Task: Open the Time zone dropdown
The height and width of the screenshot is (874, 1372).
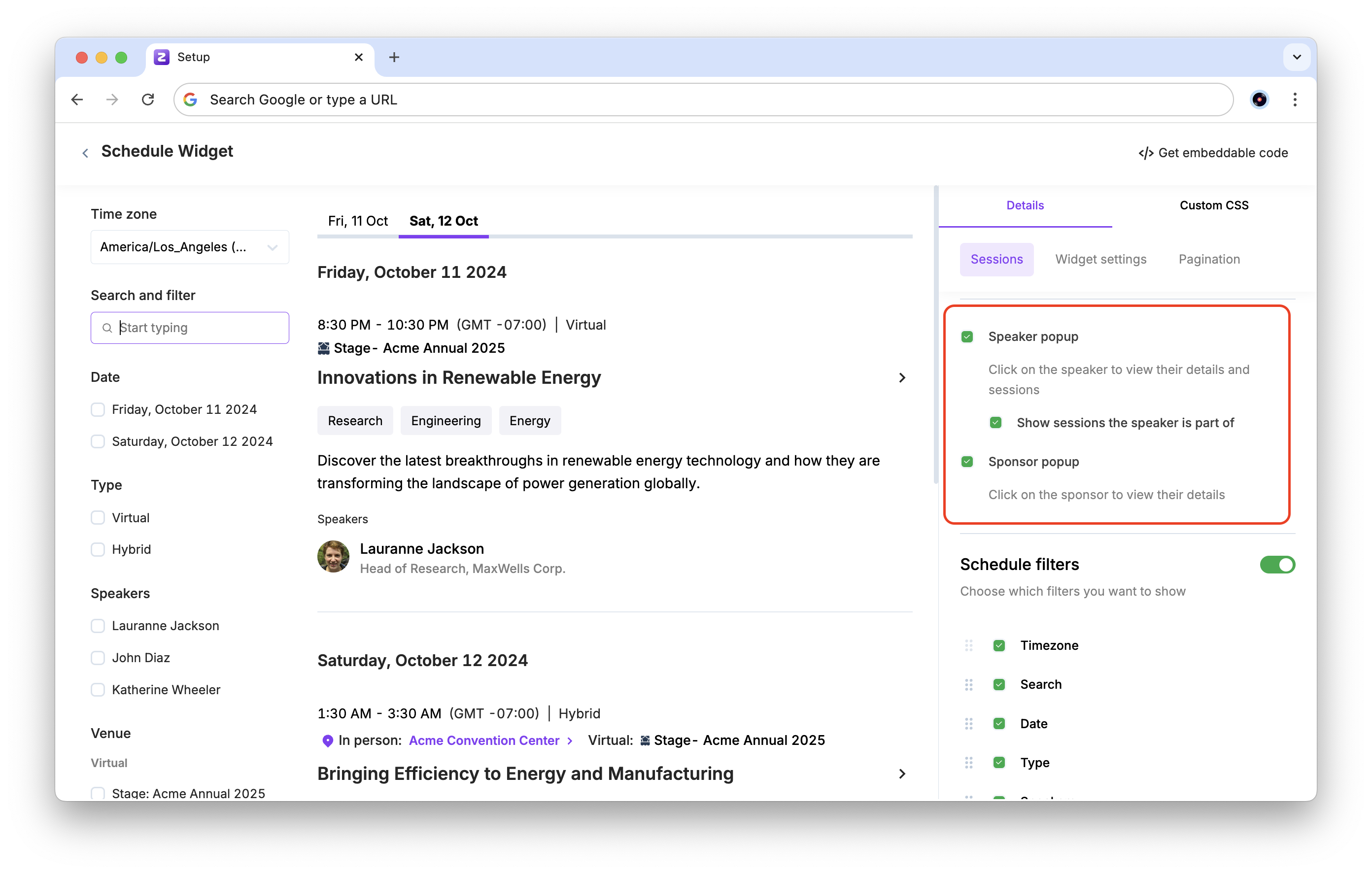Action: 190,247
